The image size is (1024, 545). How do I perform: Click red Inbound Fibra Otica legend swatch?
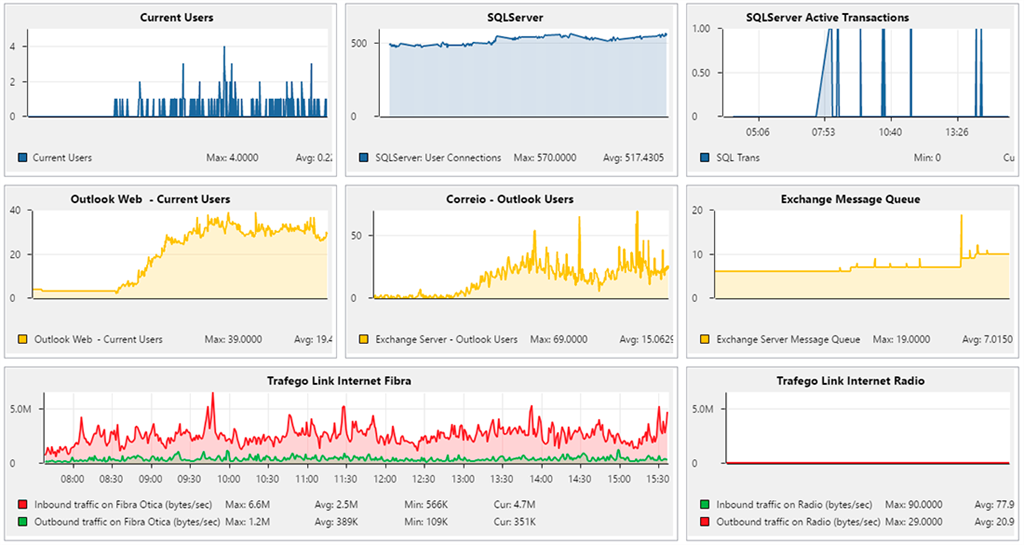pyautogui.click(x=23, y=505)
